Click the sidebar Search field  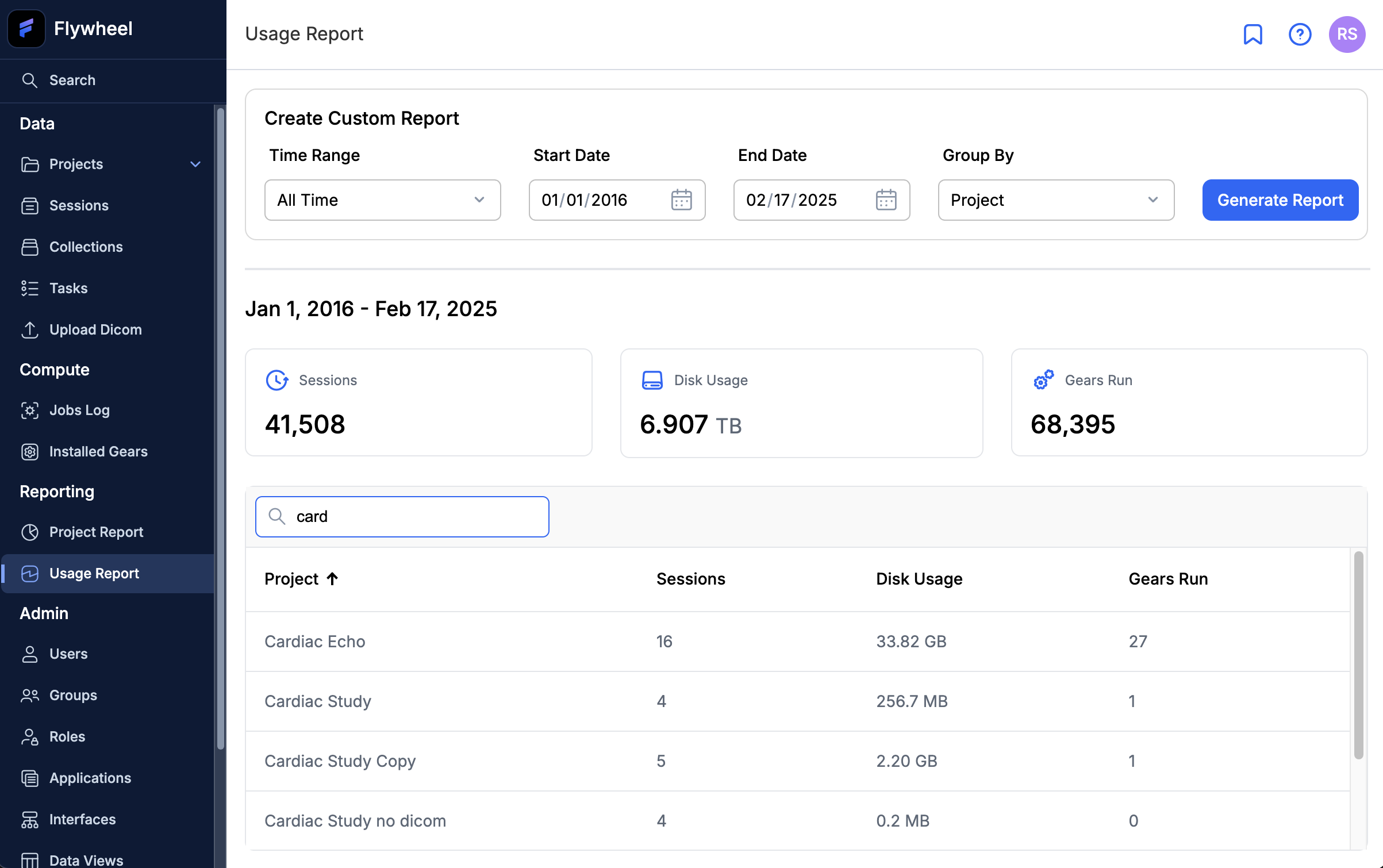click(x=113, y=80)
